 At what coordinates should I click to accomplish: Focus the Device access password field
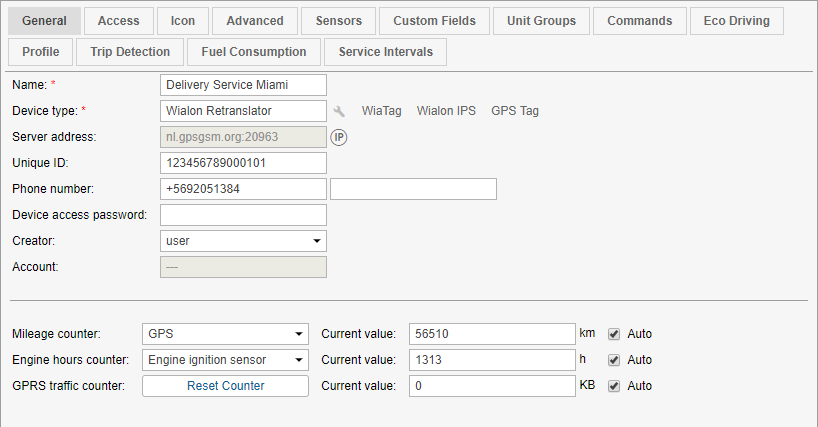pyautogui.click(x=243, y=215)
